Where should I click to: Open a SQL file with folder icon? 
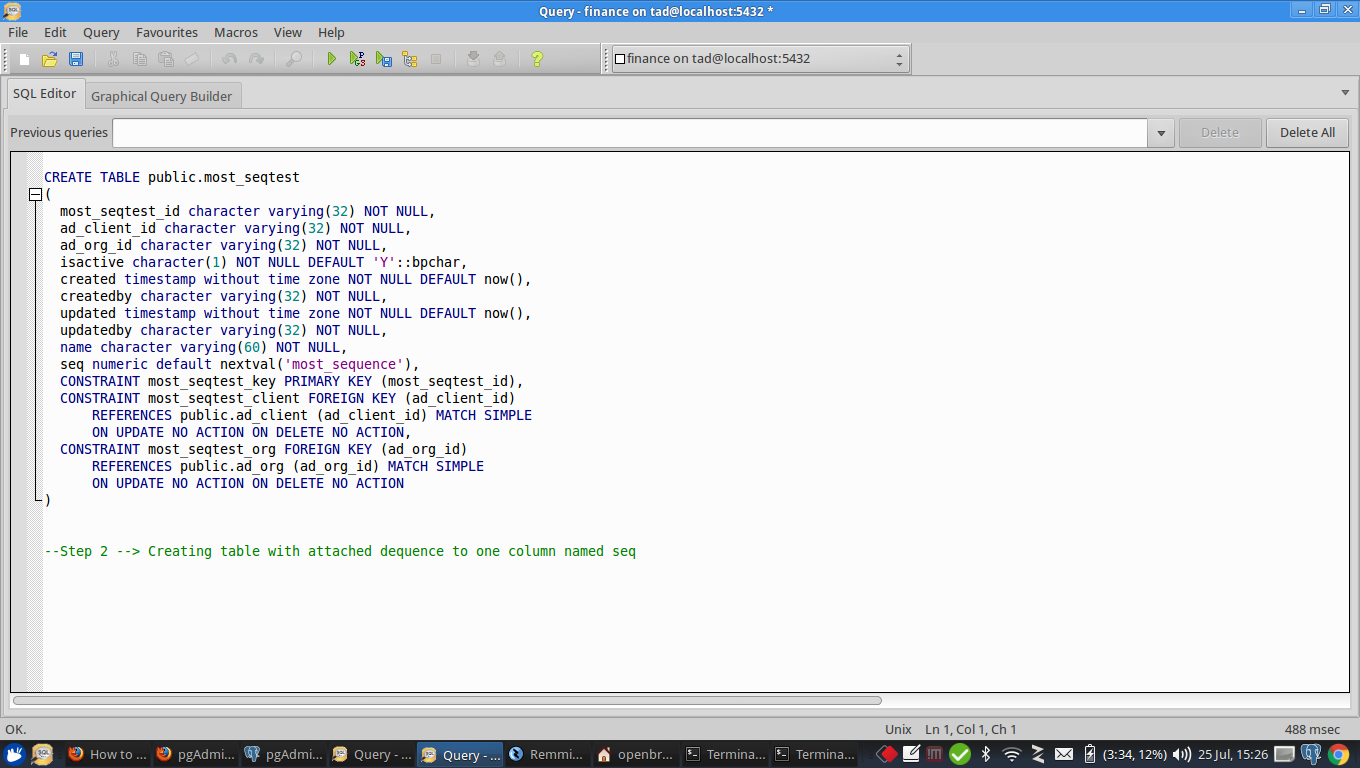[x=49, y=59]
